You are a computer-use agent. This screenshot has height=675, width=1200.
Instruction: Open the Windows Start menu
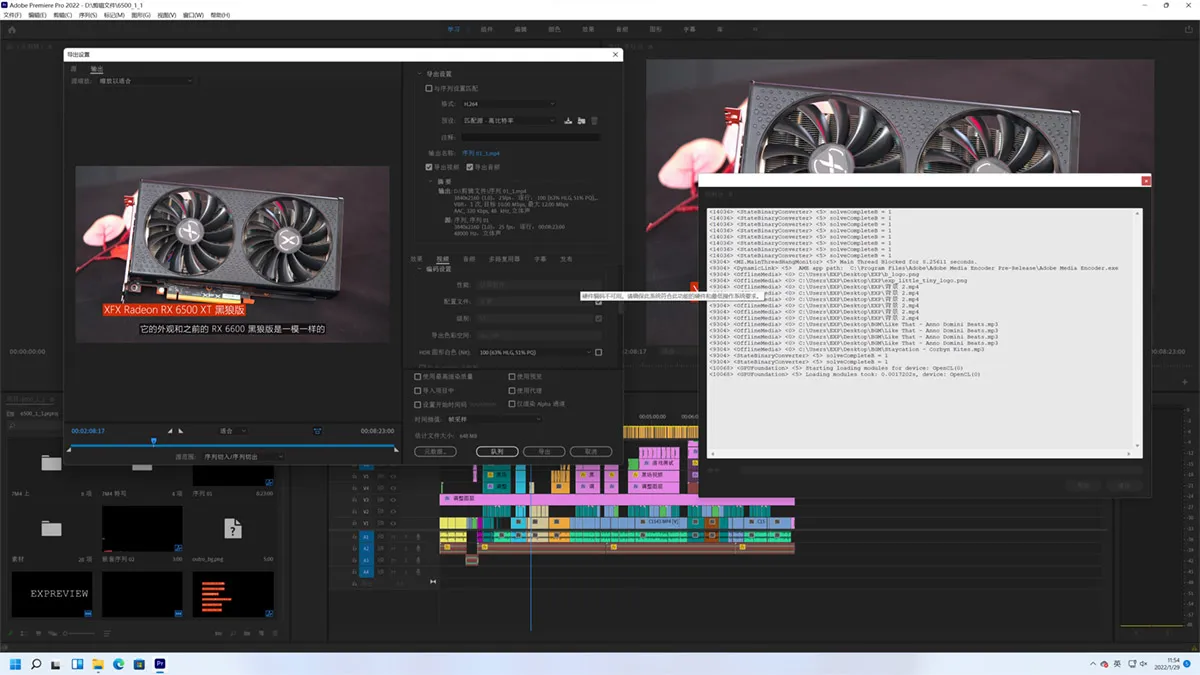tap(15, 664)
